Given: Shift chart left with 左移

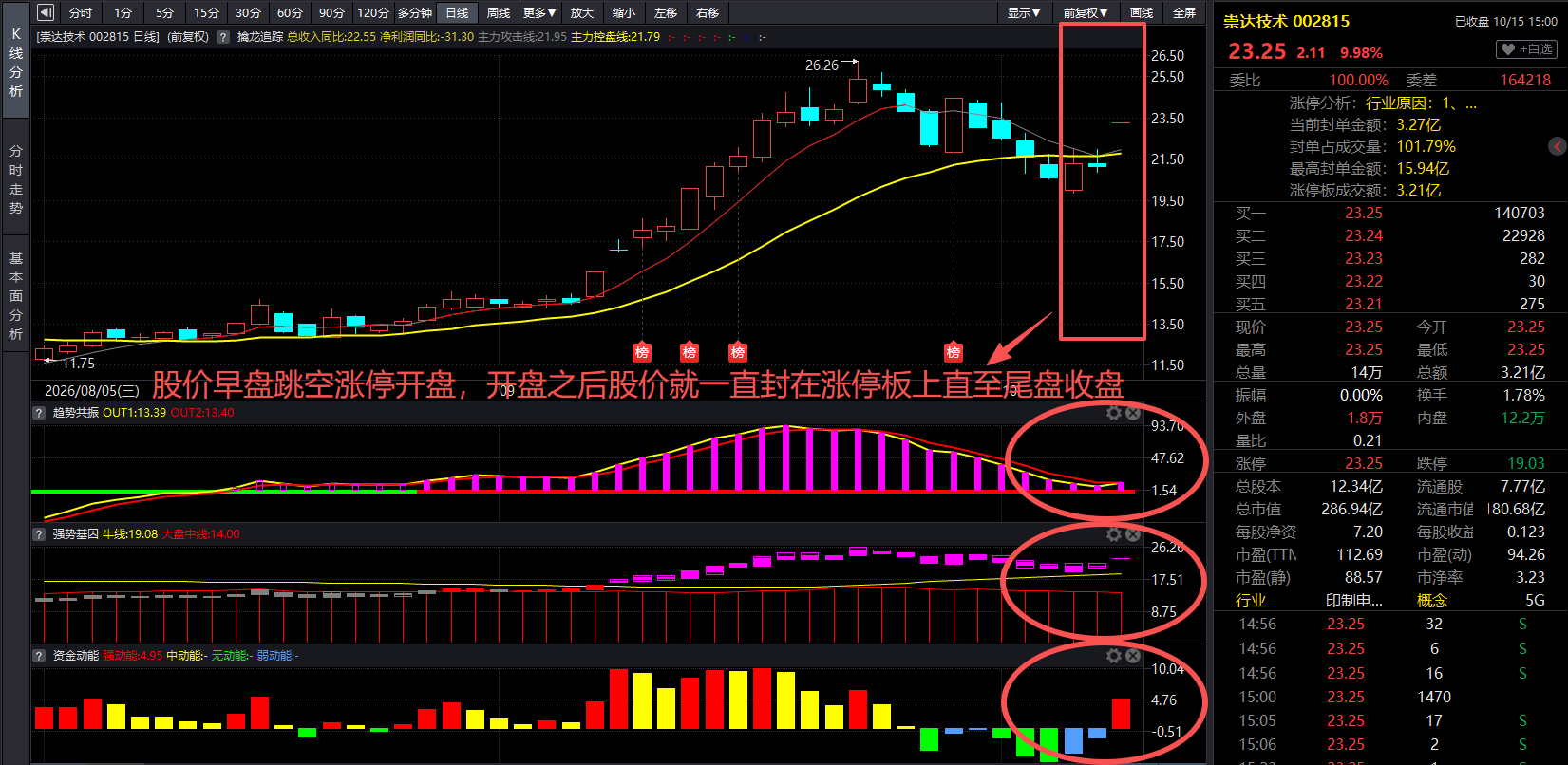Looking at the screenshot, I should (666, 13).
